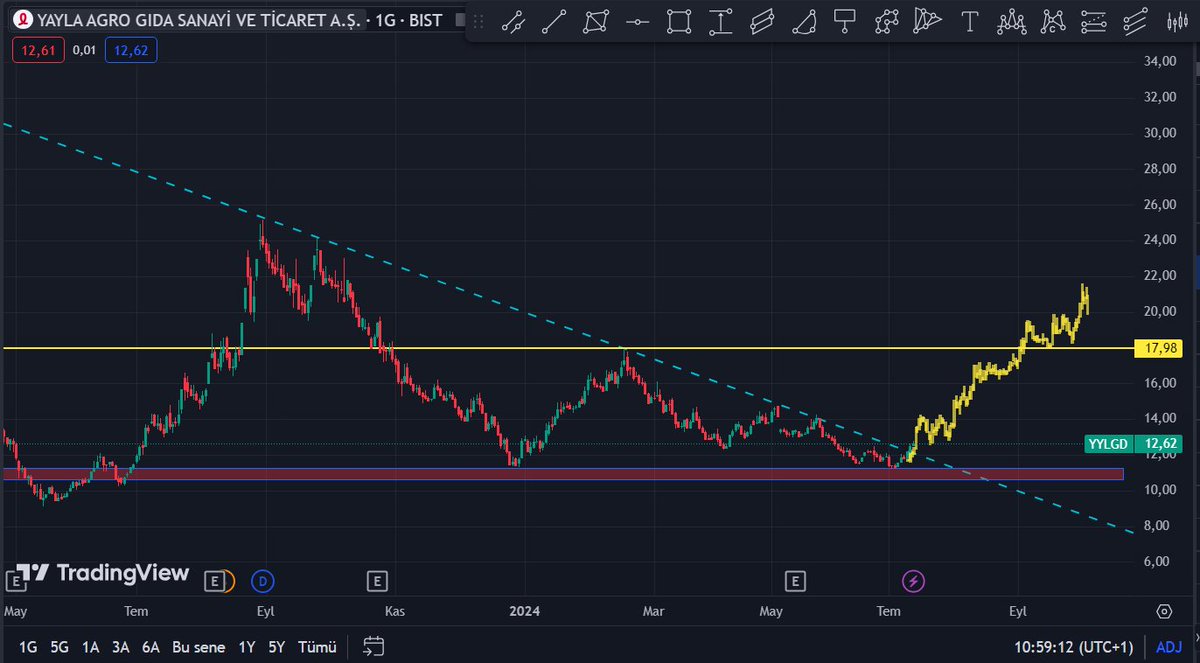This screenshot has width=1200, height=663.
Task: Click the orange crescent marker near Eyl
Action: click(x=228, y=580)
